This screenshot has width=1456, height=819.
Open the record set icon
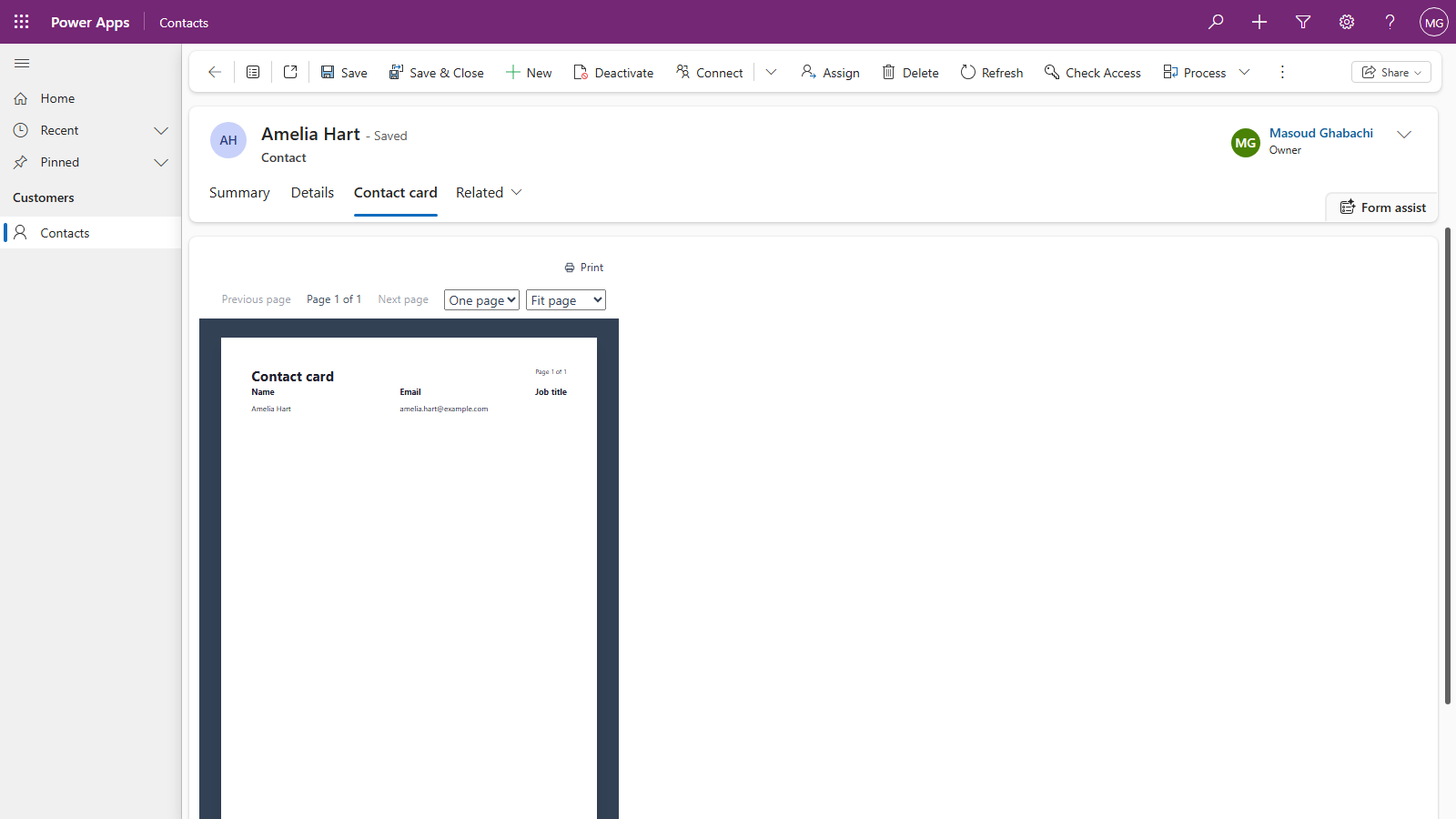point(253,72)
